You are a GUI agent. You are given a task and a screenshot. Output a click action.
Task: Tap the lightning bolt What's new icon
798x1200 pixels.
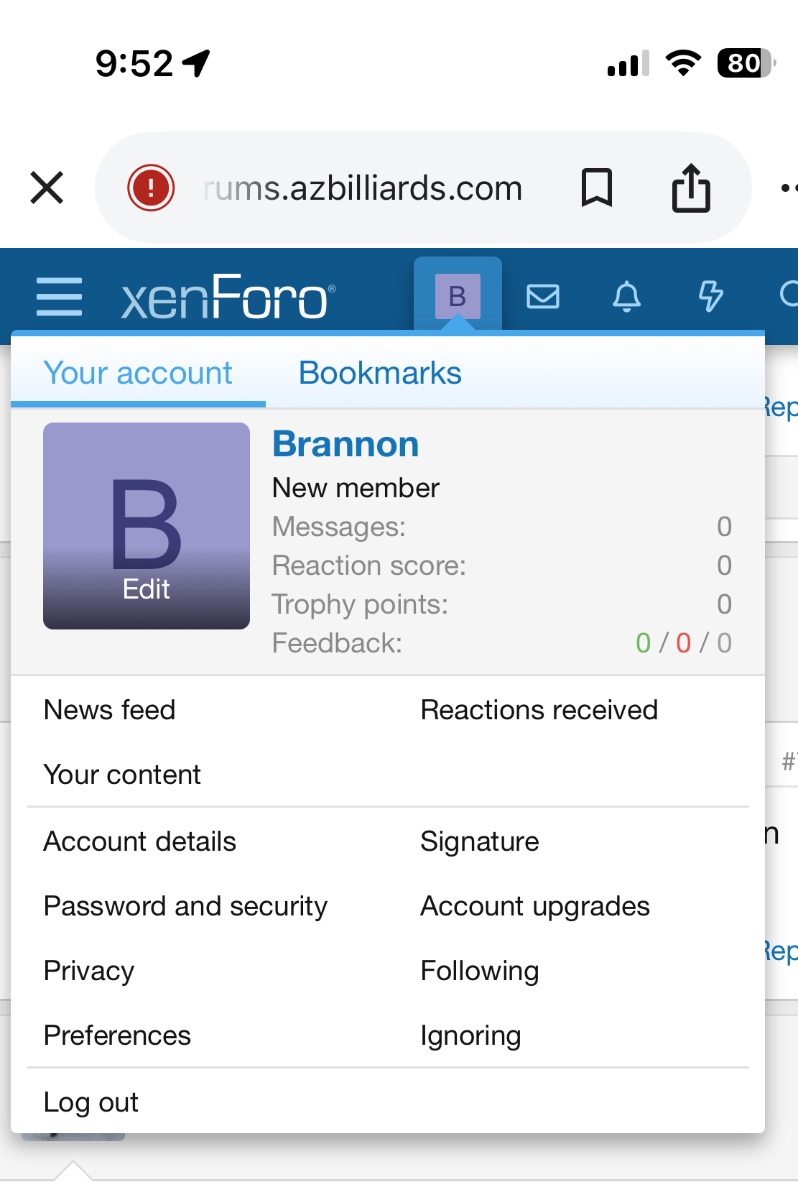click(x=709, y=296)
